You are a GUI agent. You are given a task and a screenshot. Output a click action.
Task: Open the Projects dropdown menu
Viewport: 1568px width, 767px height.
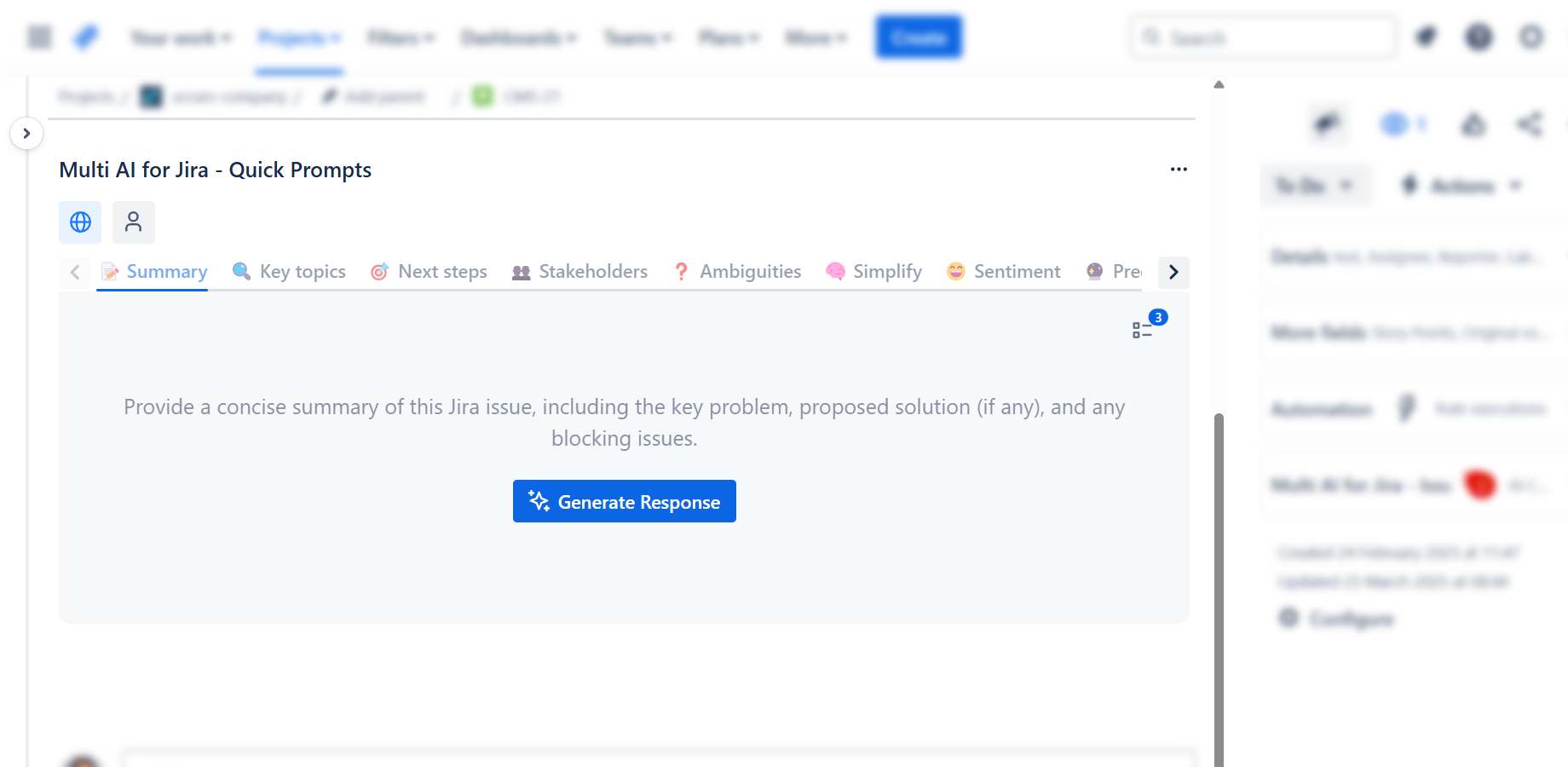299,37
